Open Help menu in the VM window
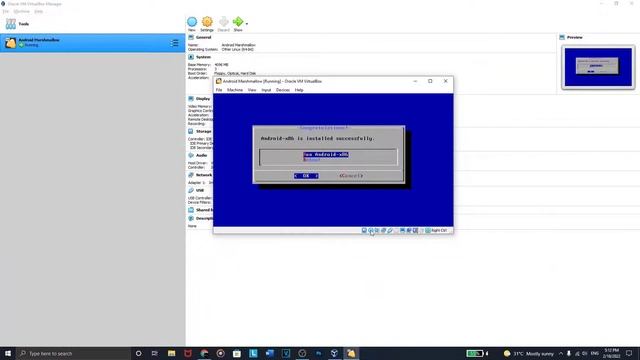640x360 pixels. pyautogui.click(x=299, y=90)
